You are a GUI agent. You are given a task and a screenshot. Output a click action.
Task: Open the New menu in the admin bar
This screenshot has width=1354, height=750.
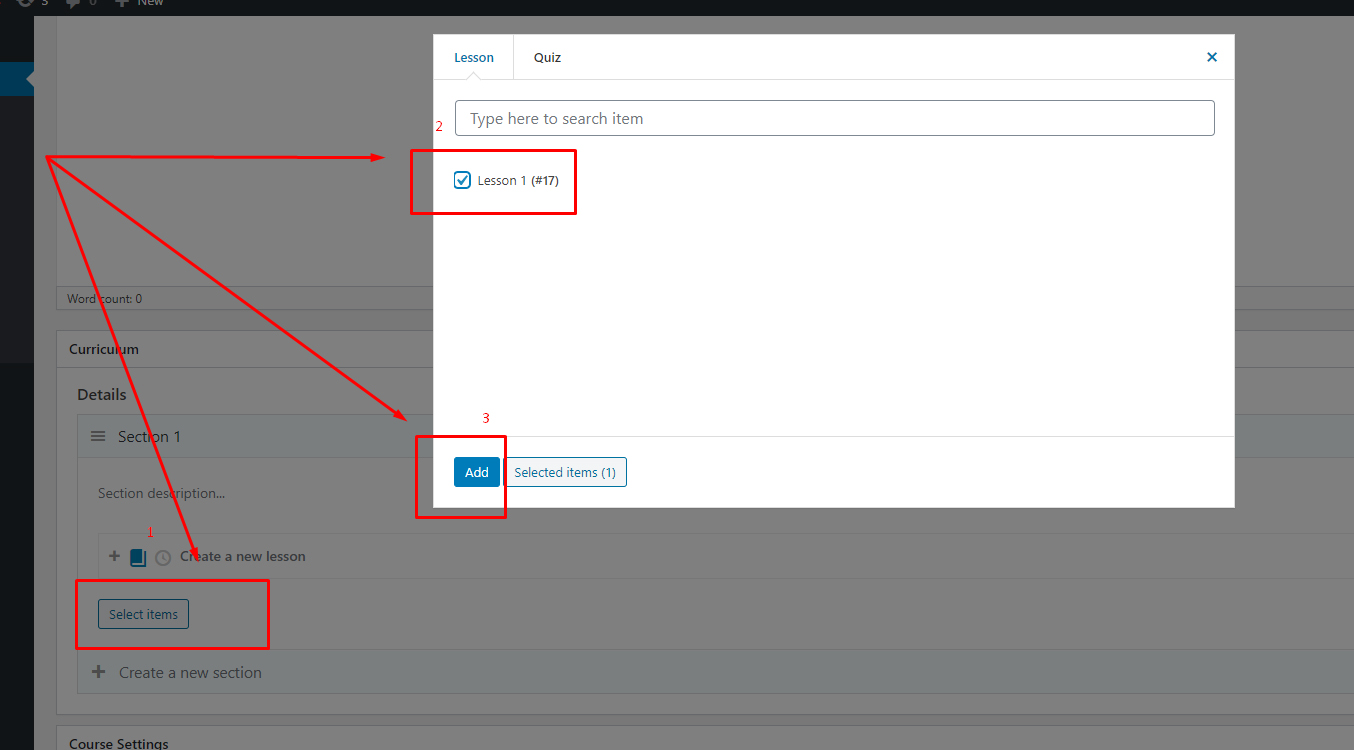(140, 3)
